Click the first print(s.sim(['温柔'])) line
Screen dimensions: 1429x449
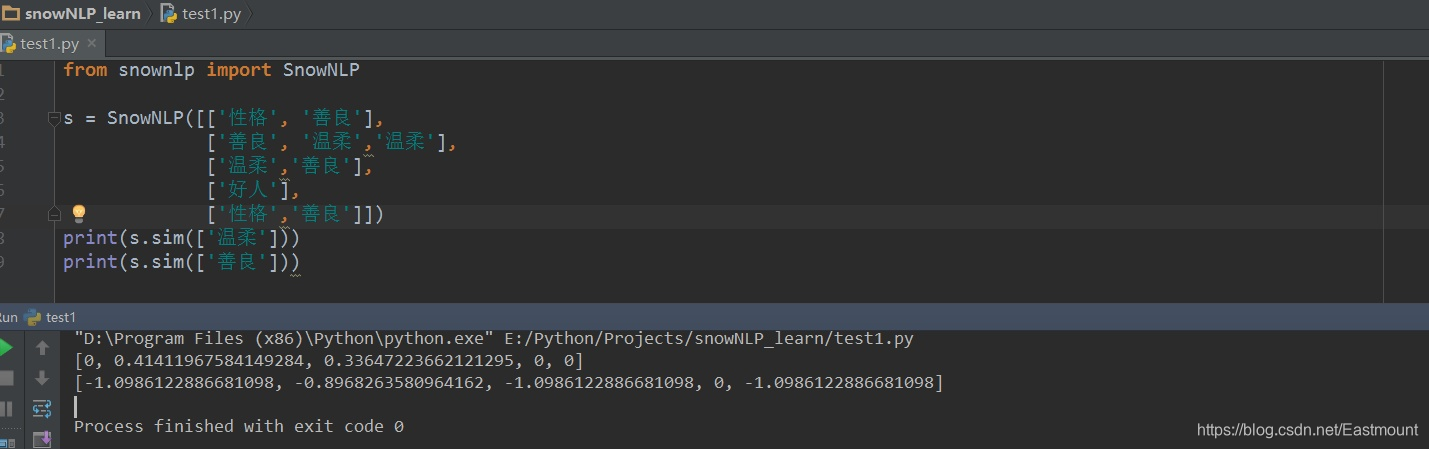[181, 238]
